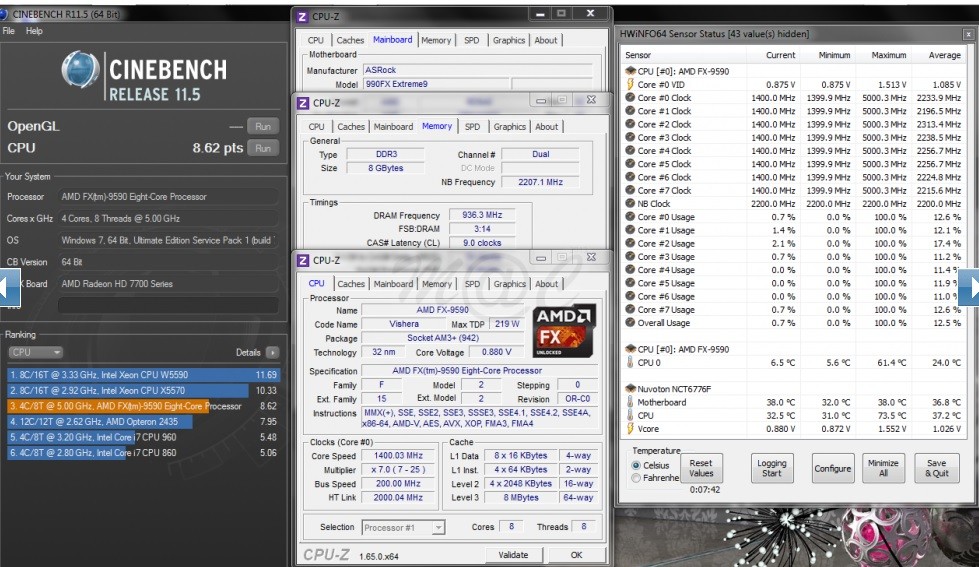Image resolution: width=979 pixels, height=567 pixels.
Task: Open the CPU ranking dropdown
Action: point(36,352)
